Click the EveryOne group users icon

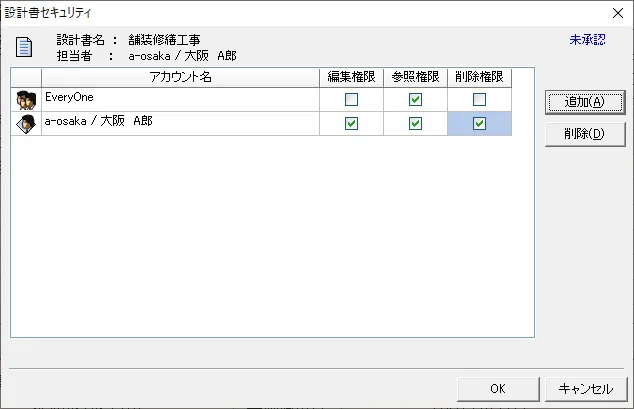[x=26, y=100]
